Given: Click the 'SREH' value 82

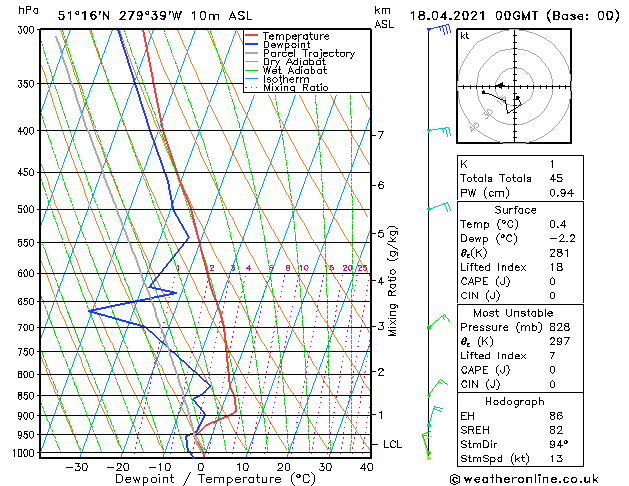Looking at the screenshot, I should point(556,430).
